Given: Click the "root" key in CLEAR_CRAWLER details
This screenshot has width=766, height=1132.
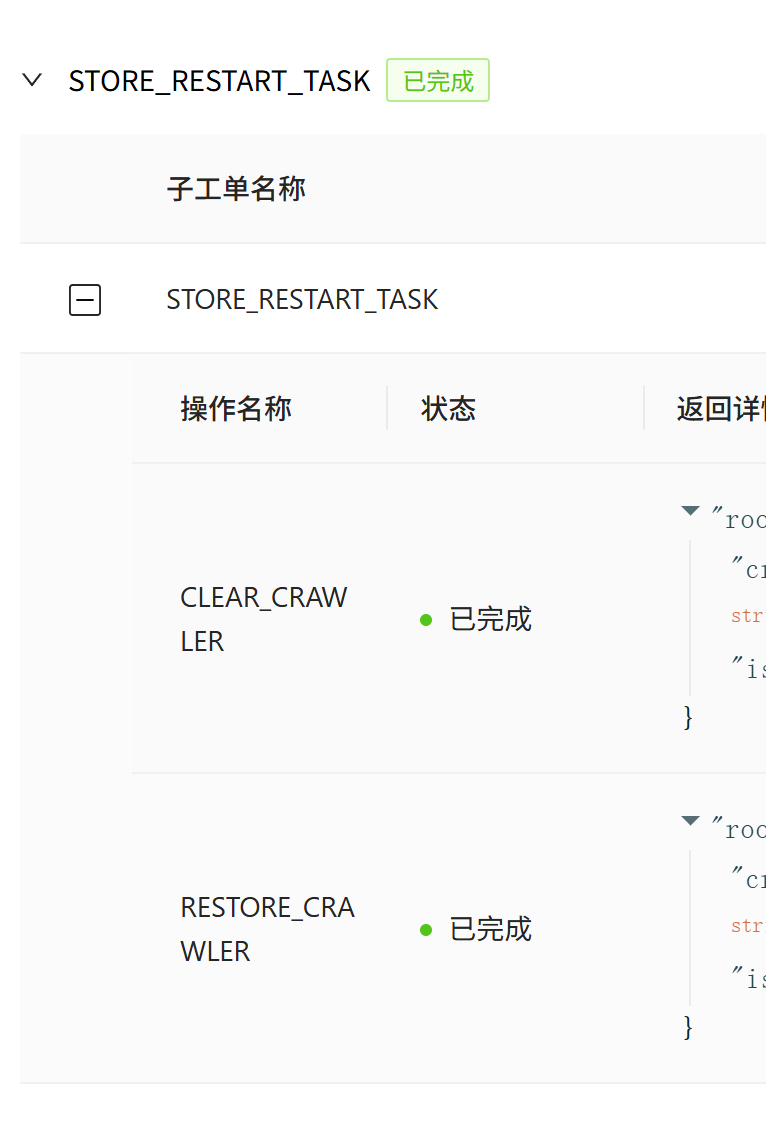Looking at the screenshot, I should click(740, 519).
